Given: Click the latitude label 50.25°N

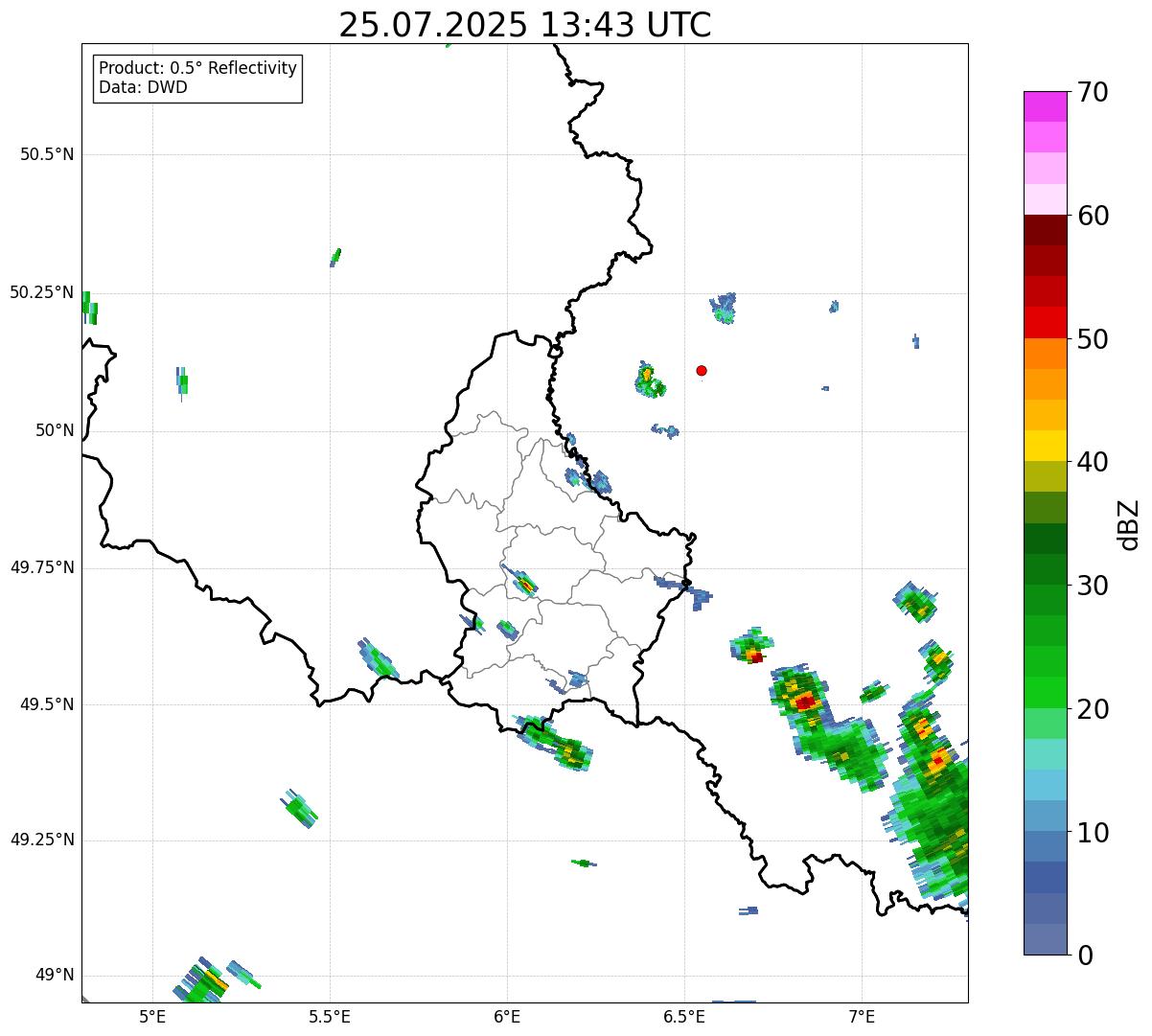Looking at the screenshot, I should (x=41, y=292).
